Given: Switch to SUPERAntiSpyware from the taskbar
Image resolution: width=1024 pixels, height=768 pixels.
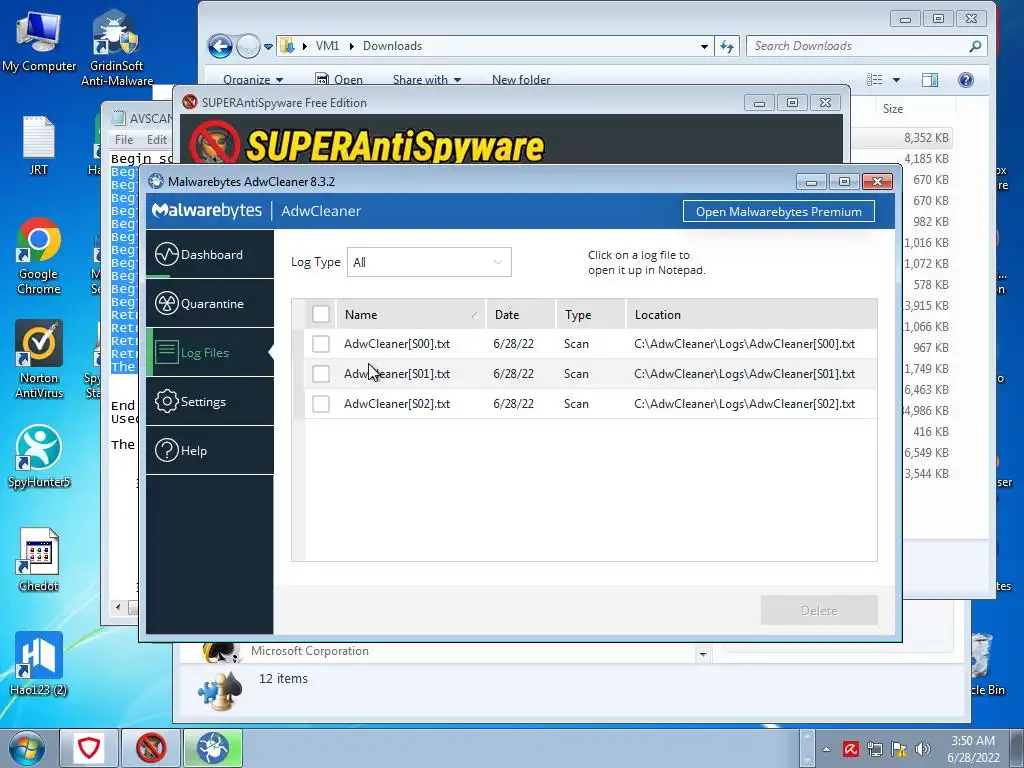Looking at the screenshot, I should click(151, 748).
